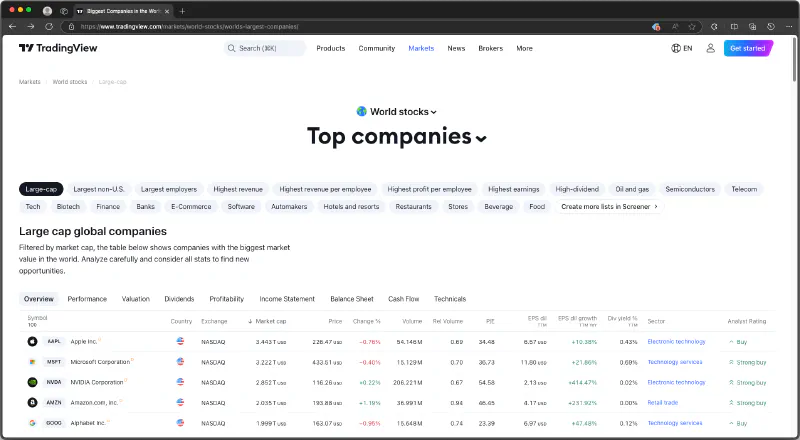Switch to the Valuation tab
This screenshot has width=800, height=440.
point(136,299)
